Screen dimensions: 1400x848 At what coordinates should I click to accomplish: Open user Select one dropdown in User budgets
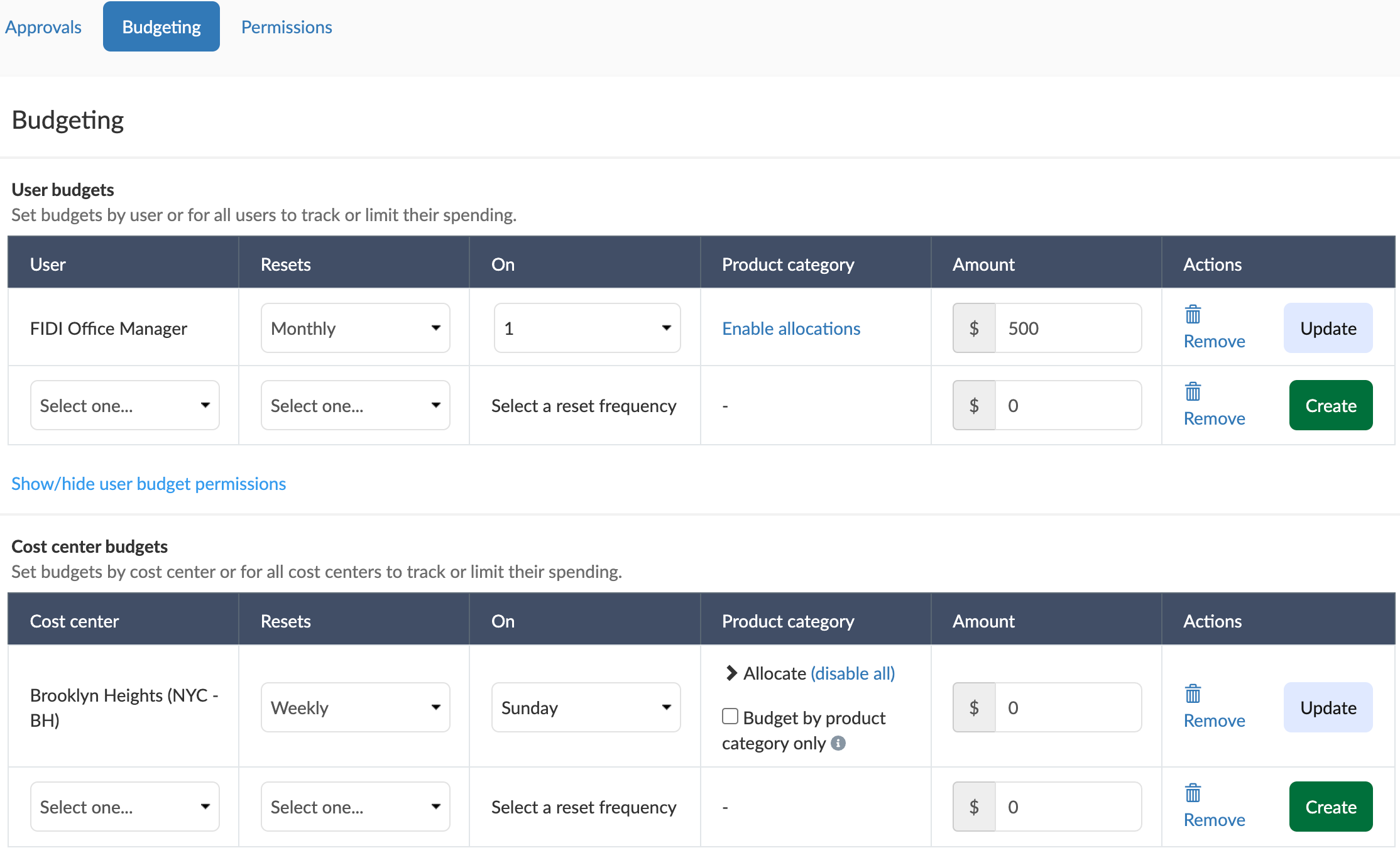pos(125,405)
